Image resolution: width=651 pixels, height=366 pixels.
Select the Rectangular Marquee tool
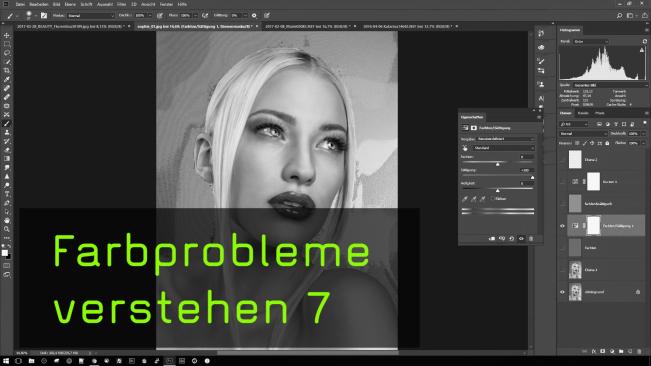tap(7, 44)
